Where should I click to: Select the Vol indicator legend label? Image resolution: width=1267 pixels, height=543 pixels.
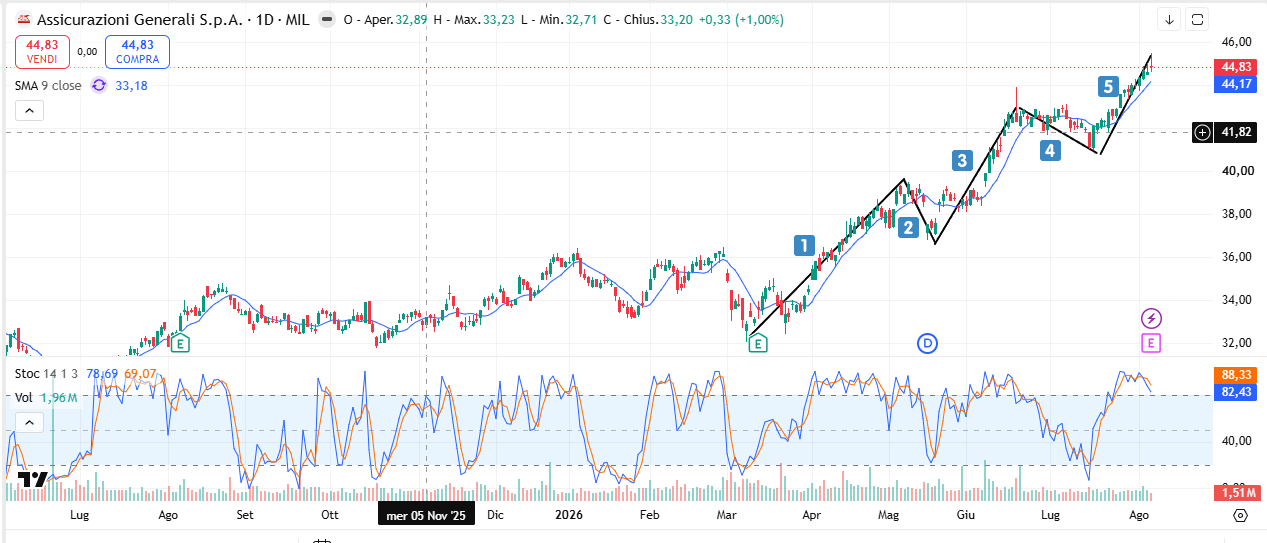(x=23, y=397)
